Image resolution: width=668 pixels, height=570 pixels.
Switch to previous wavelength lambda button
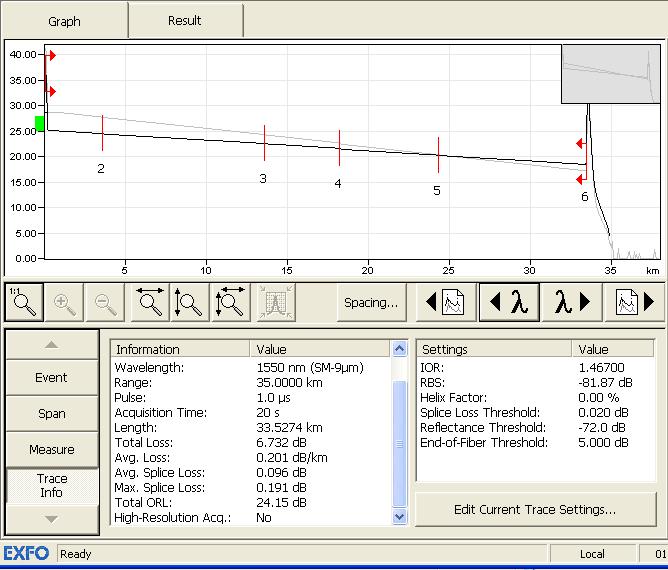click(x=510, y=302)
